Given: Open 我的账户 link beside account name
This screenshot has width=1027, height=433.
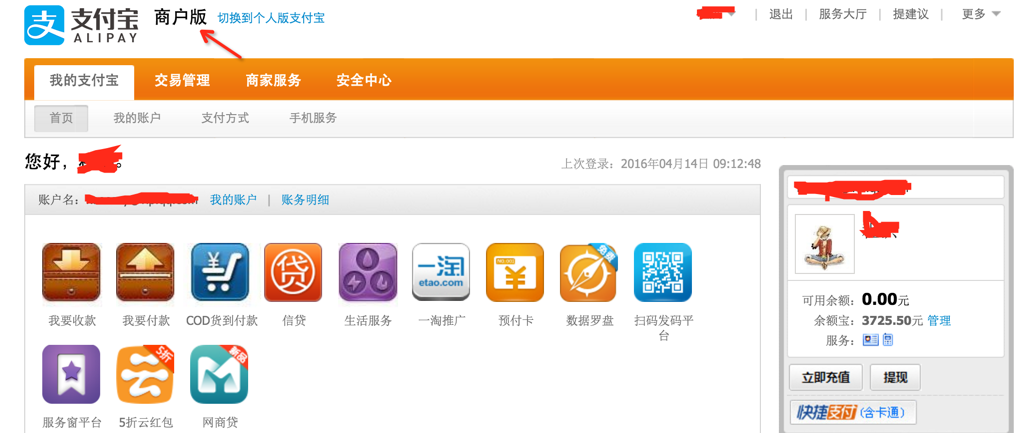Looking at the screenshot, I should click(233, 200).
